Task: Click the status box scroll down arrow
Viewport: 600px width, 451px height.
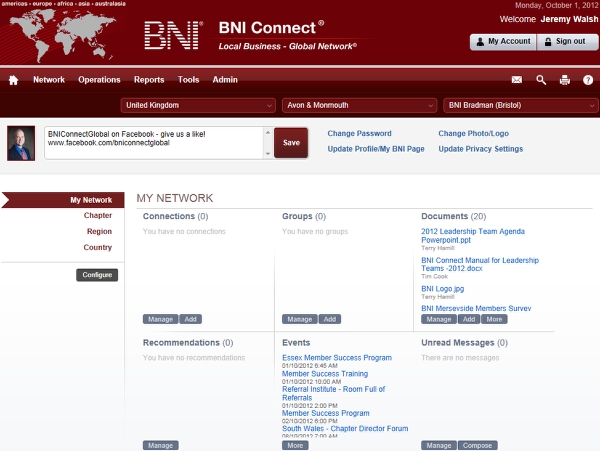Action: (268, 154)
